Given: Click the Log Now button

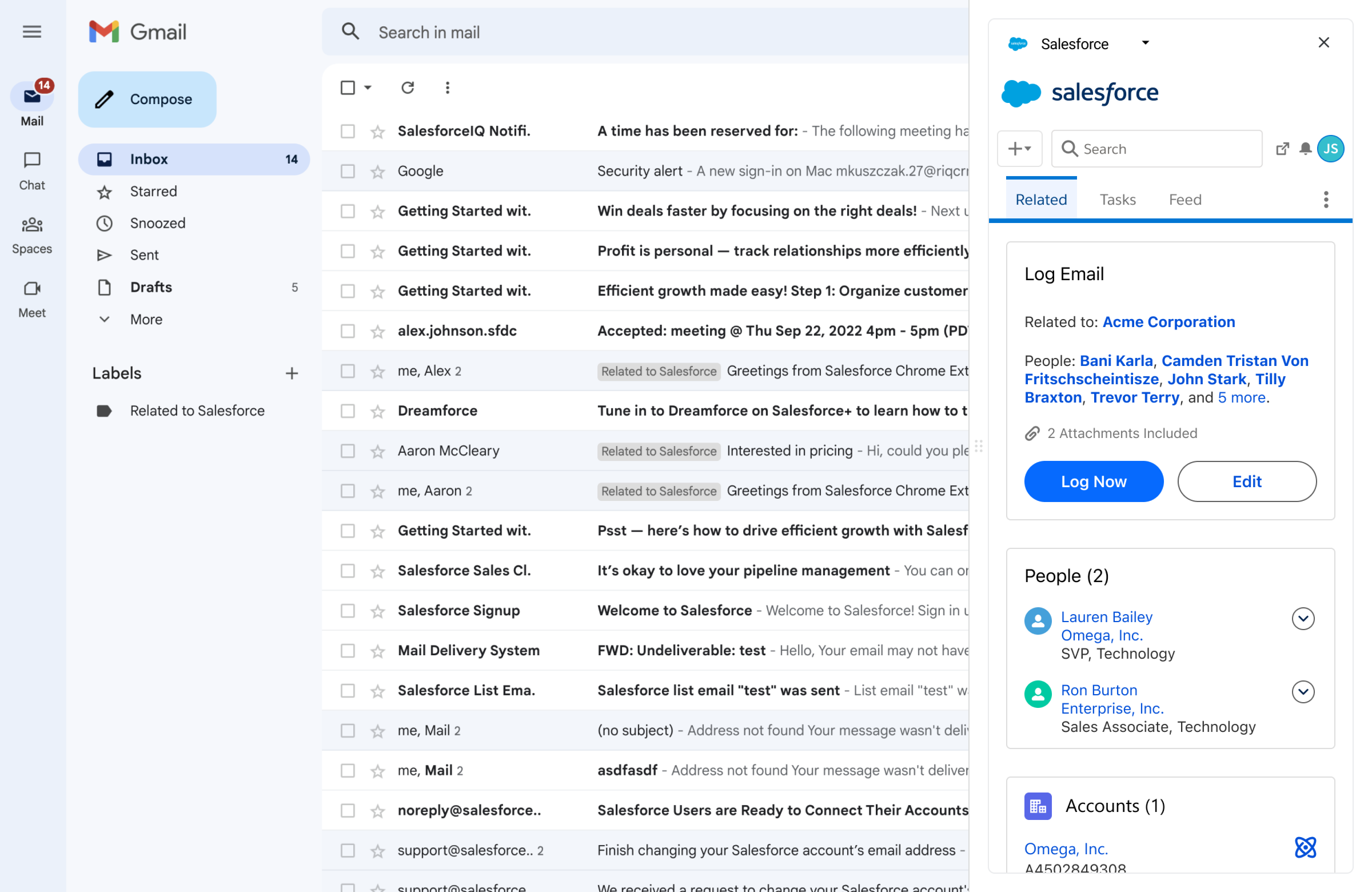Looking at the screenshot, I should (x=1093, y=481).
